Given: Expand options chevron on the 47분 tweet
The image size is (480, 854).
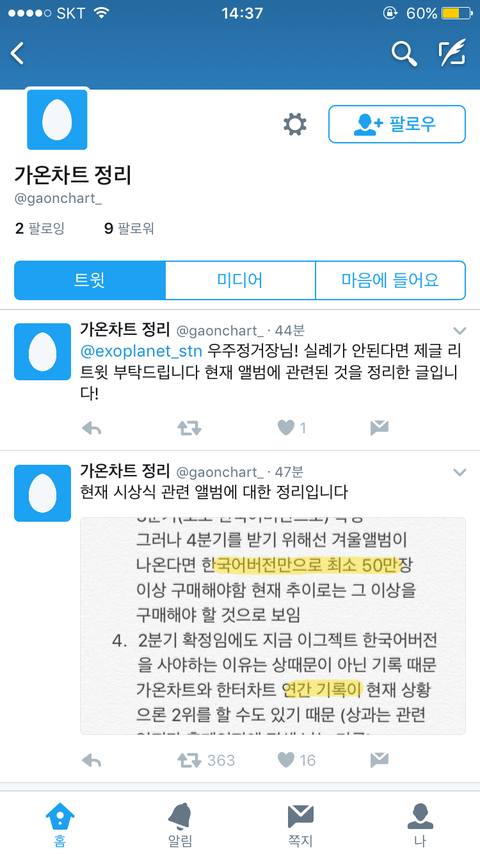Looking at the screenshot, I should pos(460,472).
